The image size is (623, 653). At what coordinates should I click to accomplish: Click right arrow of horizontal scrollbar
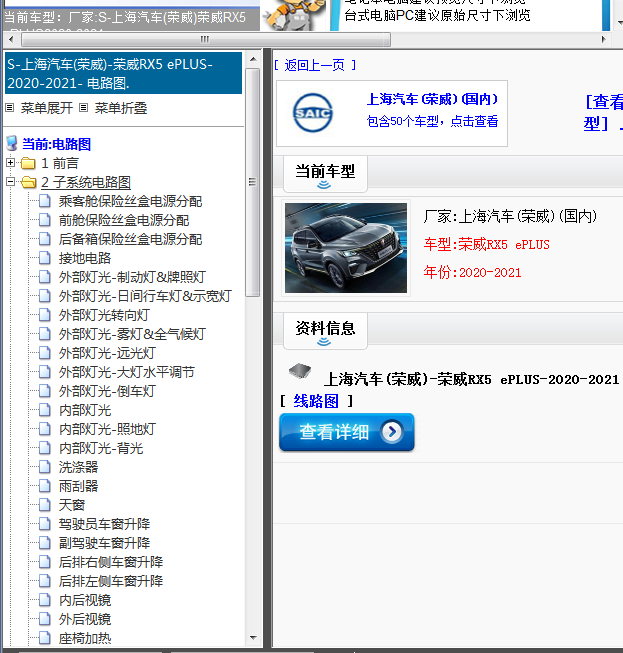tap(603, 40)
